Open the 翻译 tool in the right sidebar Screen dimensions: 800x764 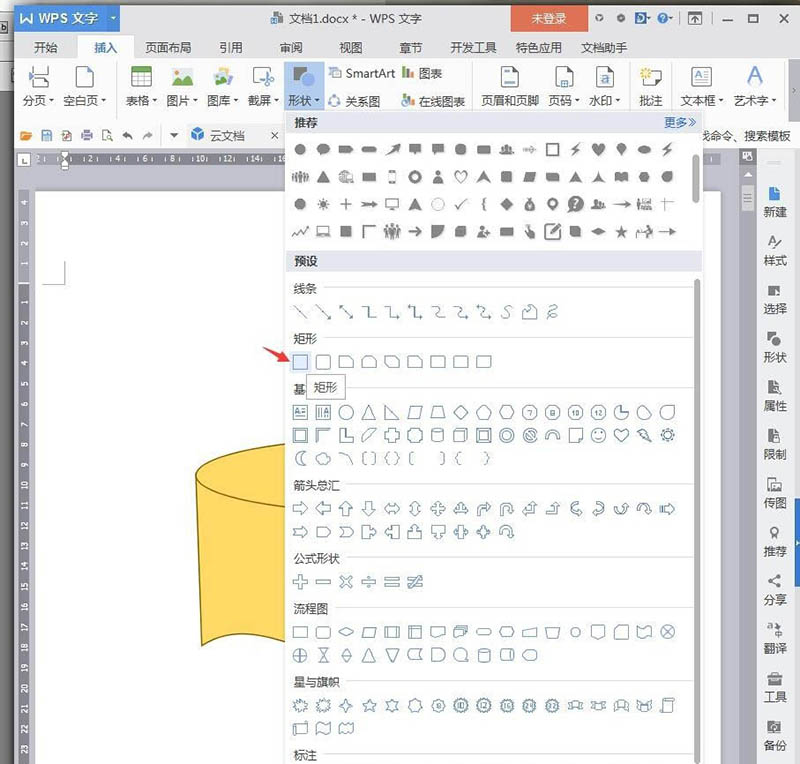click(x=774, y=636)
